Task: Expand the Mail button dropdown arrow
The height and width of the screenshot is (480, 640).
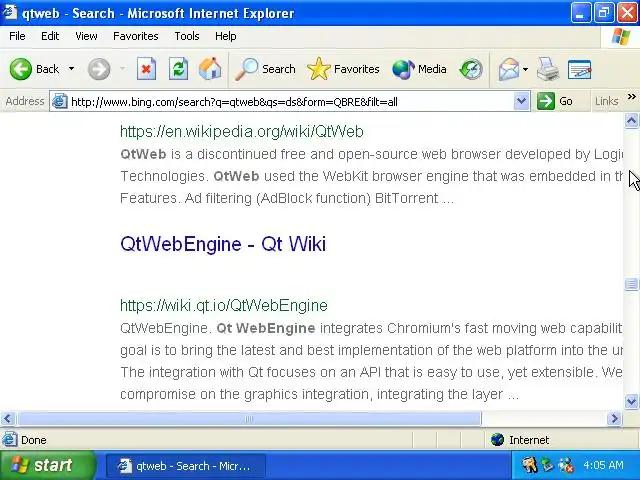Action: coord(525,69)
